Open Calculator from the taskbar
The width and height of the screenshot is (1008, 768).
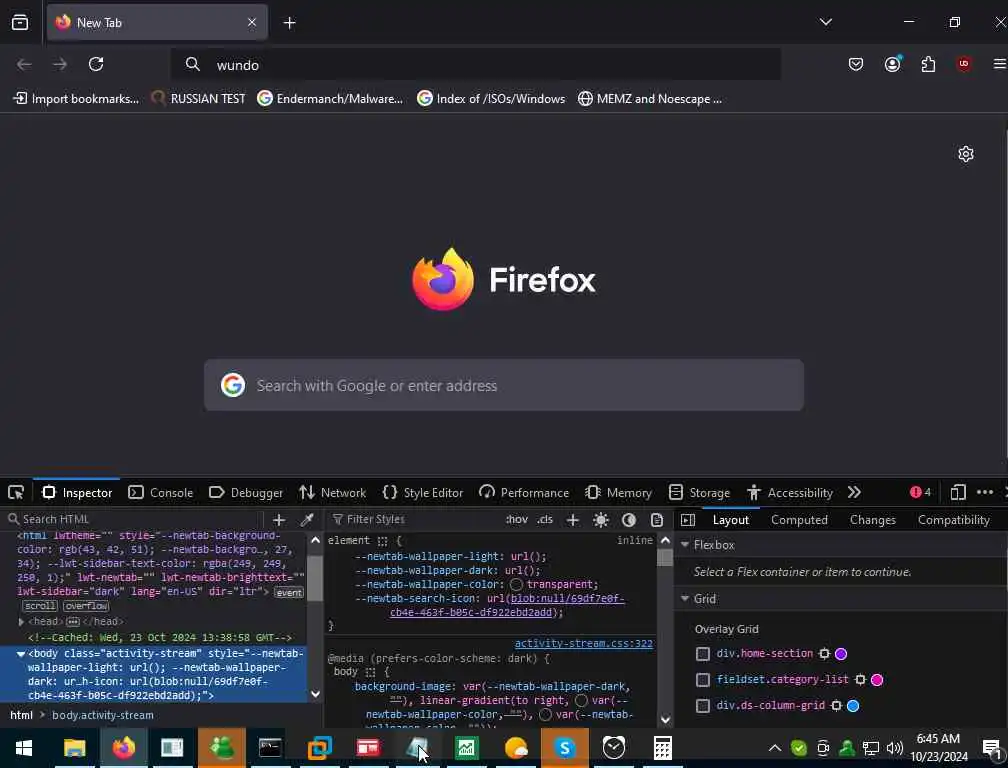(x=663, y=748)
